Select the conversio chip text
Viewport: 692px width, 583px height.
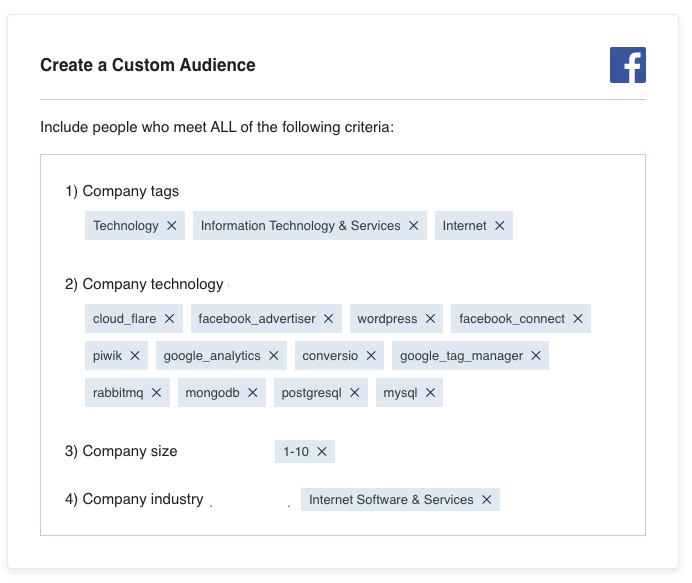[330, 356]
